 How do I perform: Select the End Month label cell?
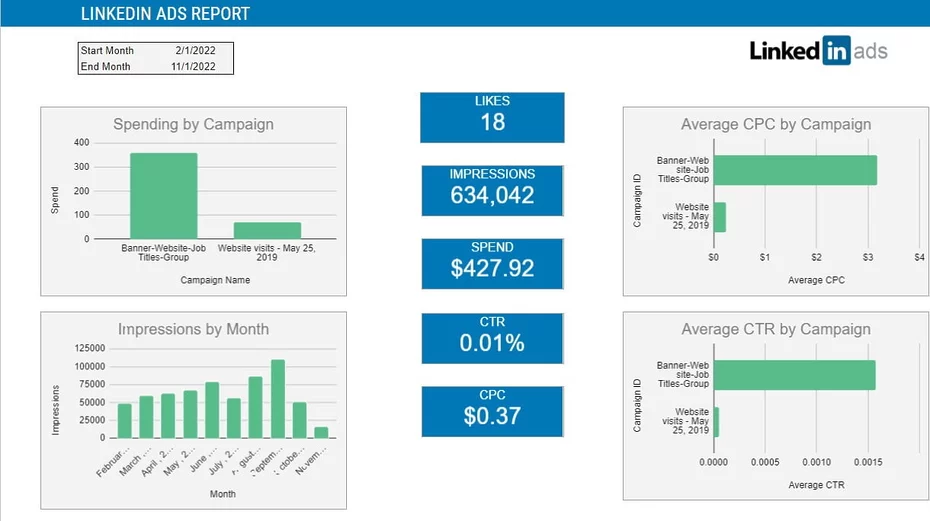[106, 66]
